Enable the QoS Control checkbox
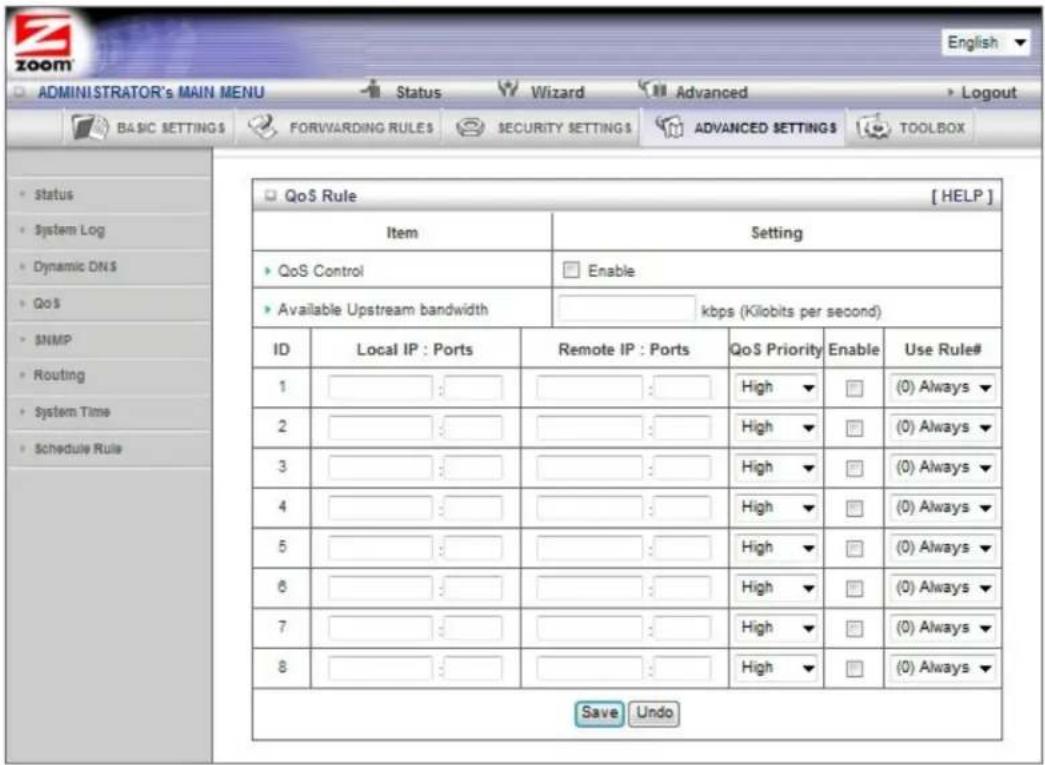 [570, 271]
